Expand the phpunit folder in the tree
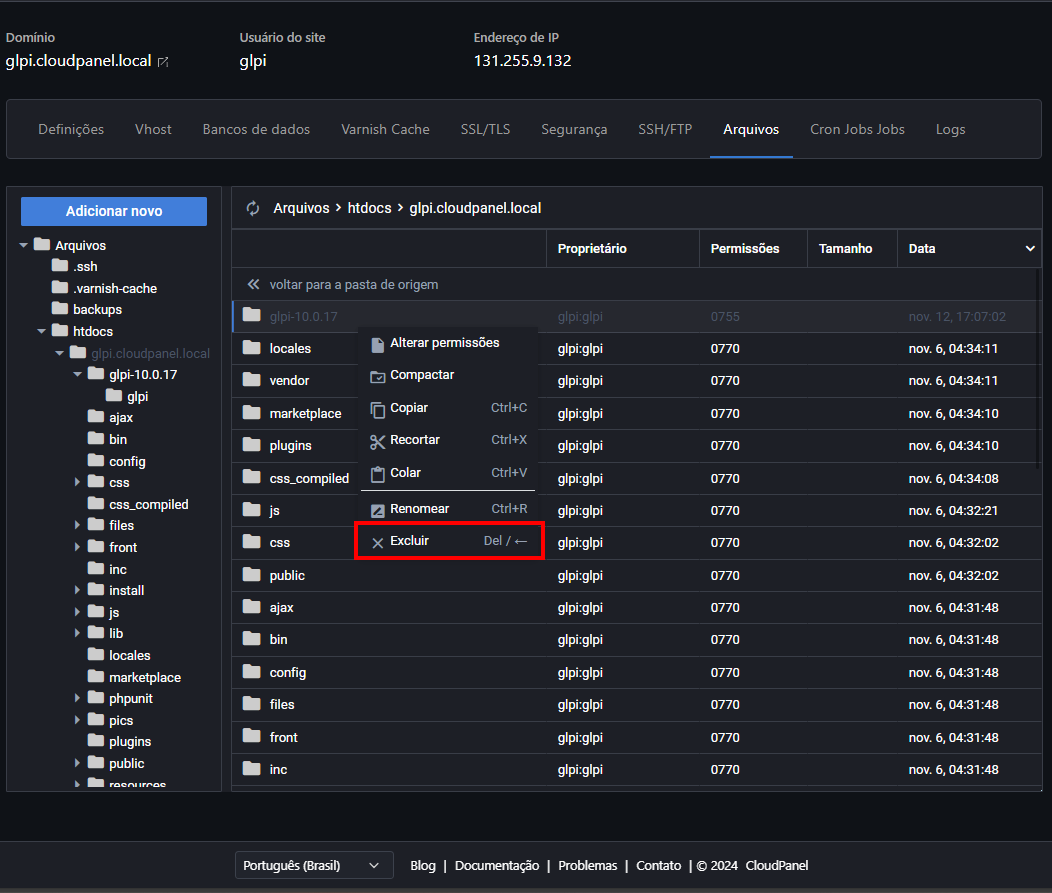The image size is (1052, 893). (x=78, y=699)
